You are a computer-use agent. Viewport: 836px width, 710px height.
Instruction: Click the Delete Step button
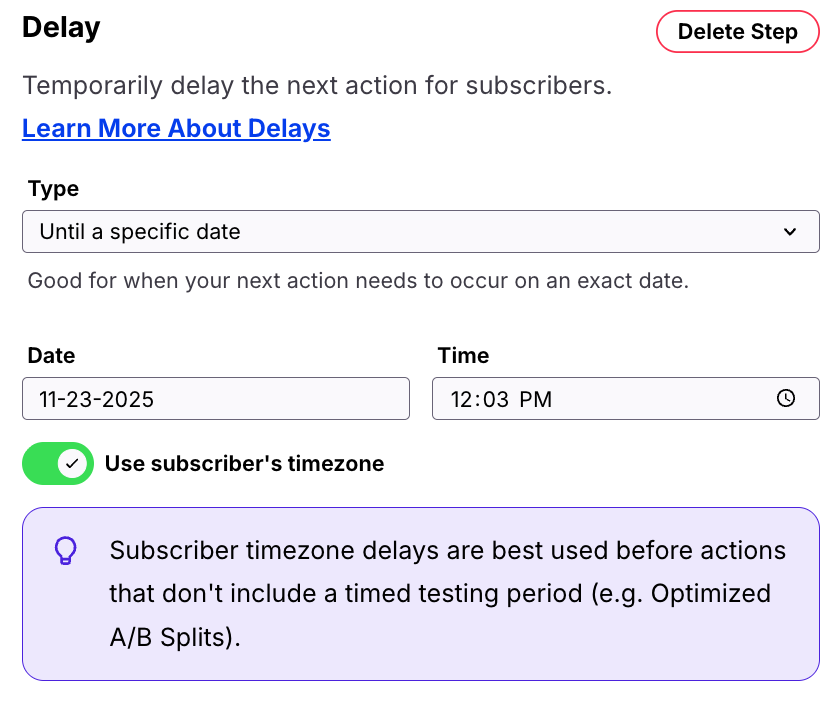[737, 31]
